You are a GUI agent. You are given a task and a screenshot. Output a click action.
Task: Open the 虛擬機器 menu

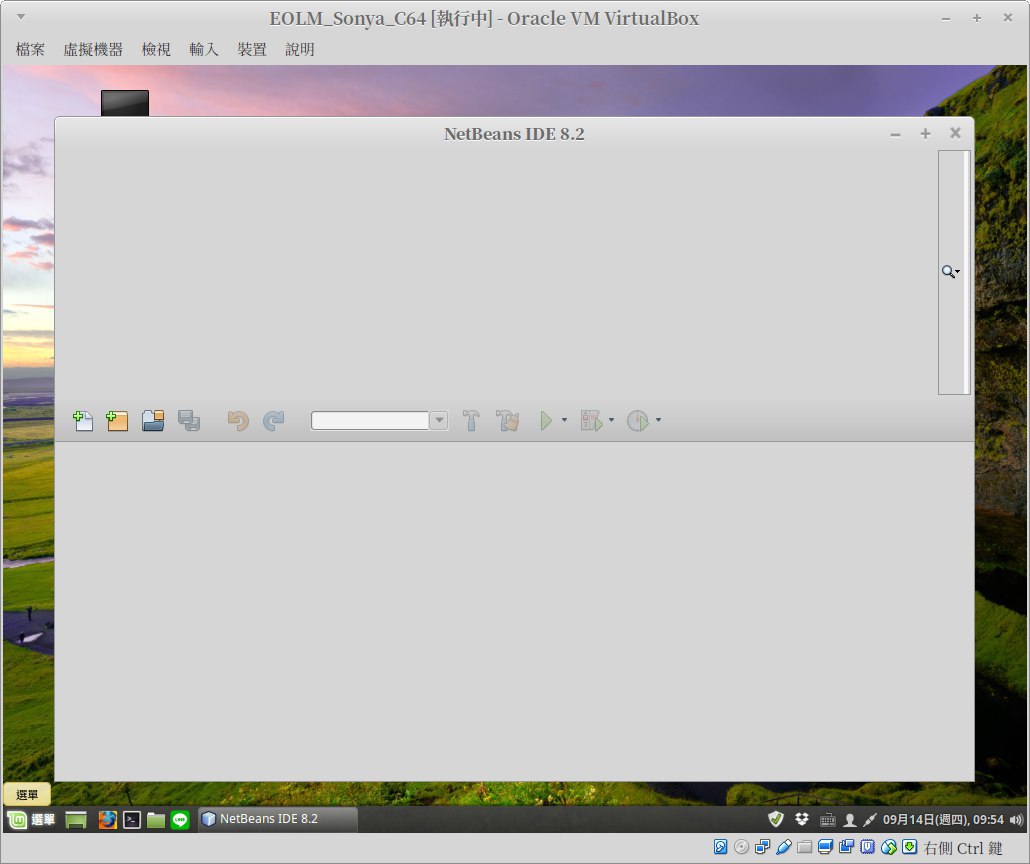click(93, 49)
